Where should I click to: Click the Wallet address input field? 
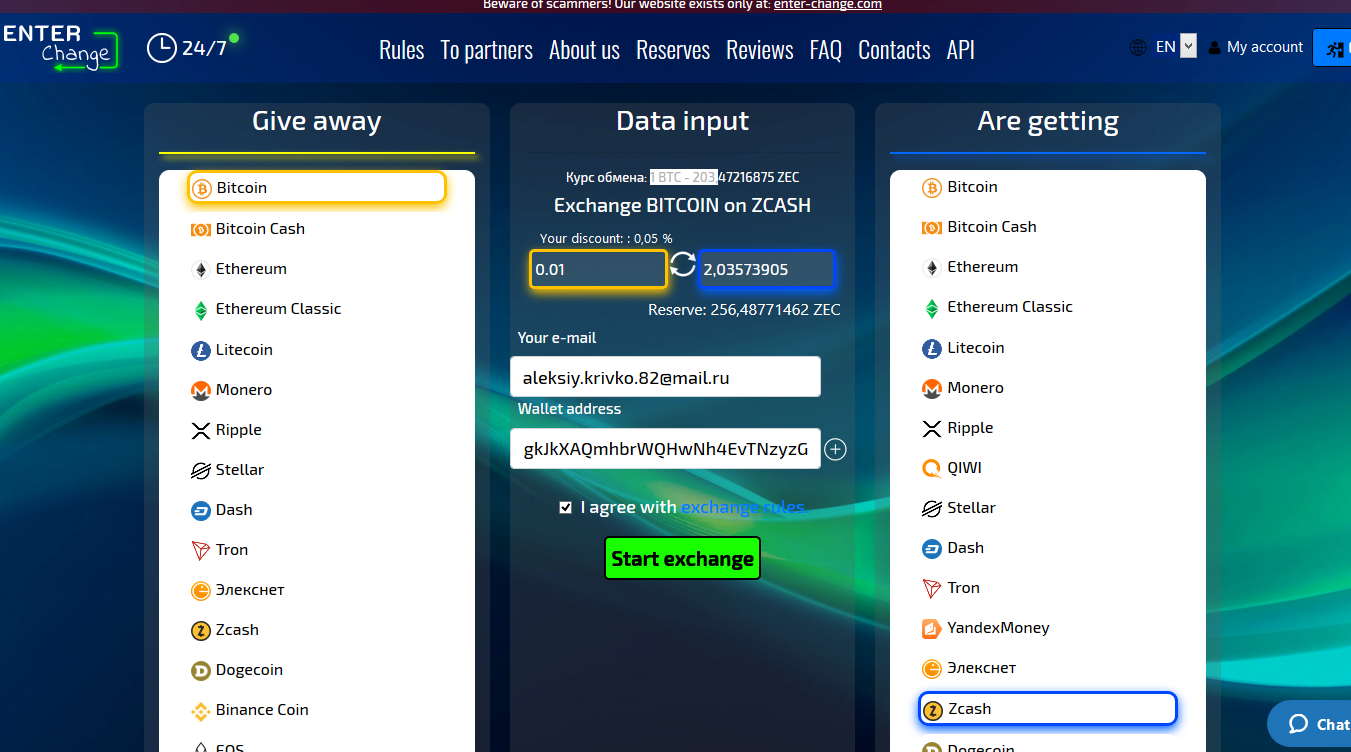click(x=665, y=449)
